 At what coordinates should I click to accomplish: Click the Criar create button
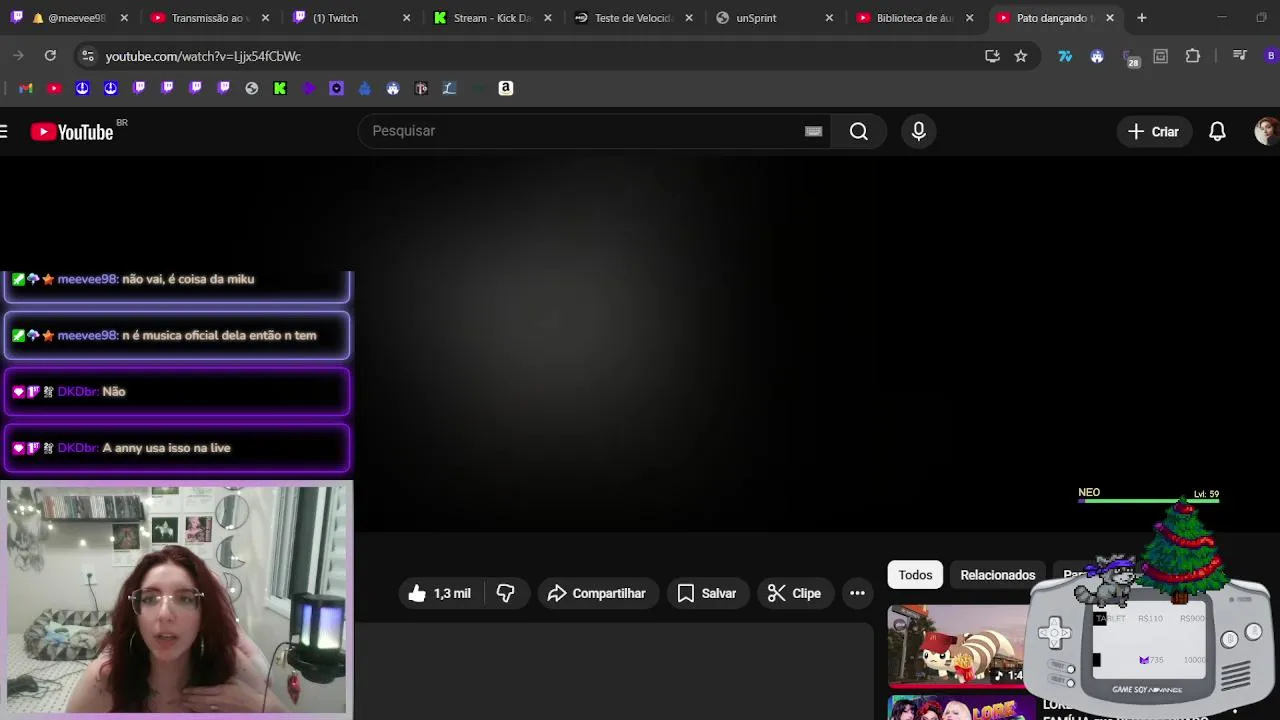point(1153,131)
